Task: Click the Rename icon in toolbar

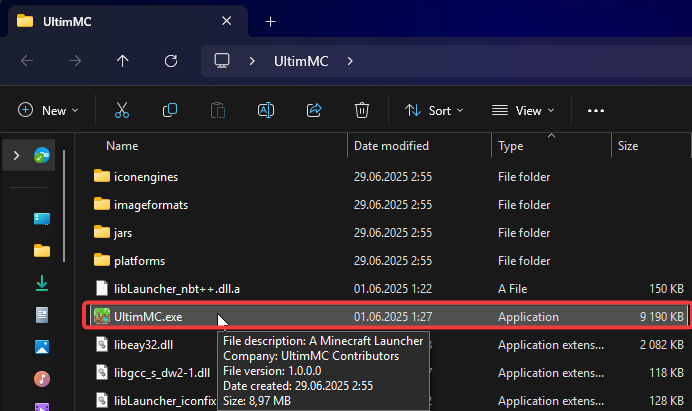Action: pos(266,110)
